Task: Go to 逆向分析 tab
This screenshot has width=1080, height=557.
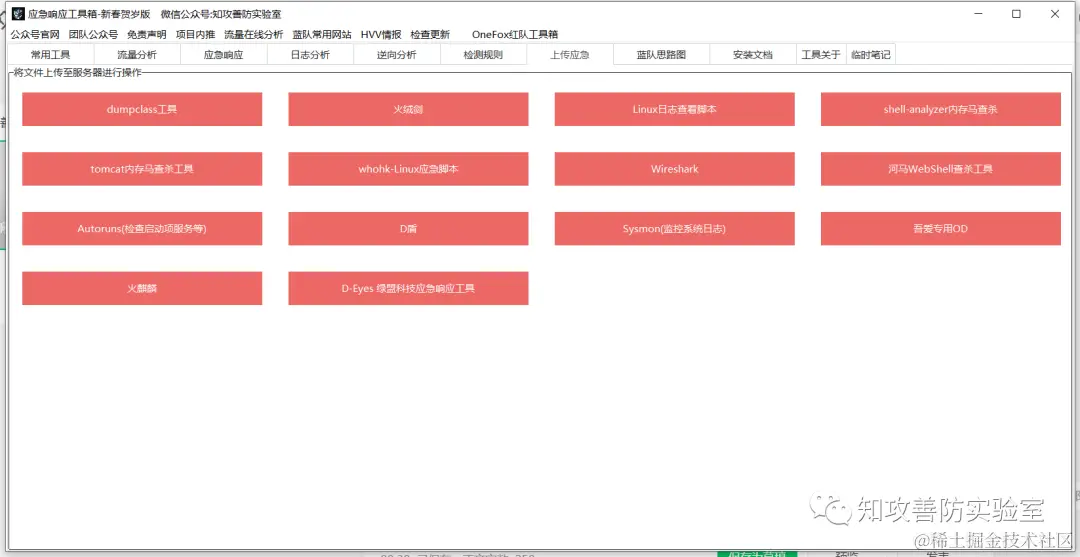Action: point(397,55)
